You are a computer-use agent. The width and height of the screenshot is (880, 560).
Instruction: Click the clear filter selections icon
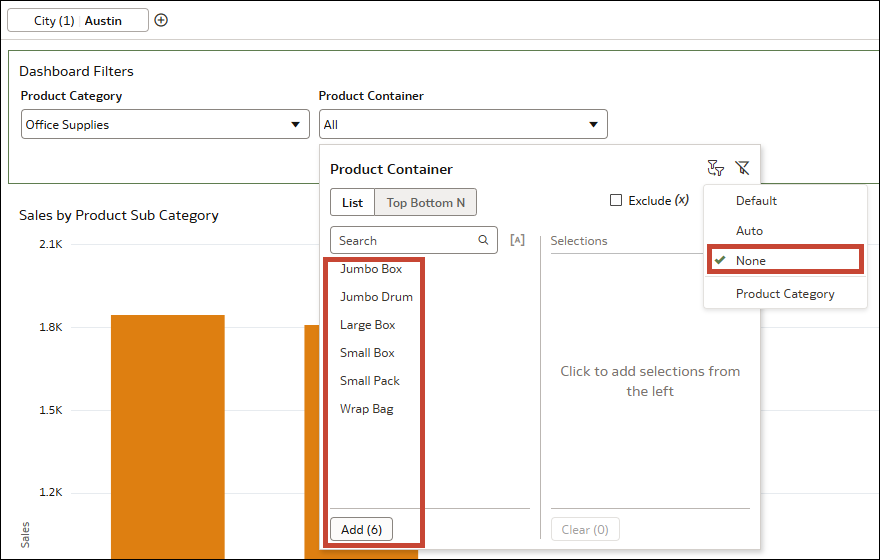pos(742,168)
